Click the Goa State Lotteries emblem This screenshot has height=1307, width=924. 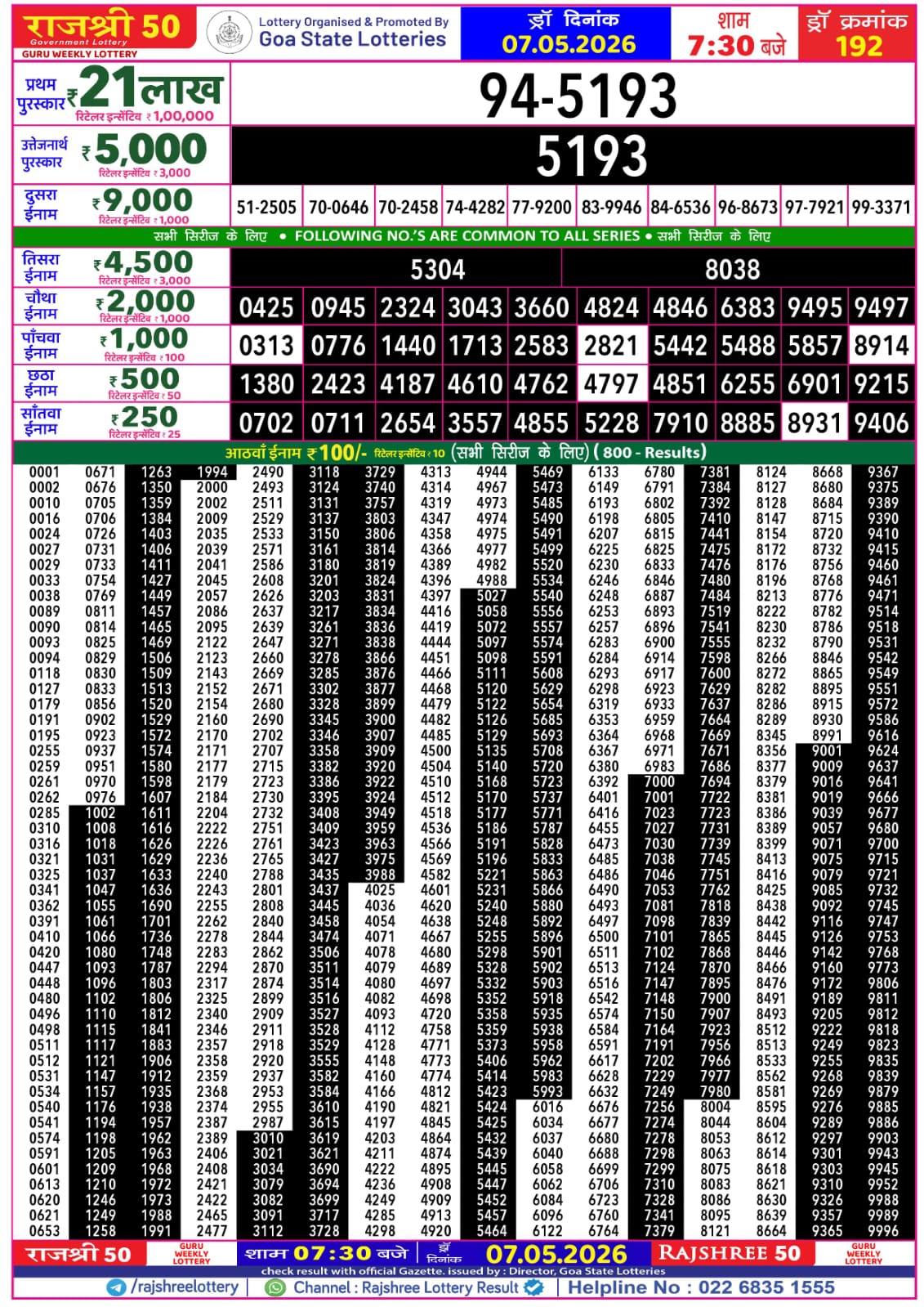[229, 34]
